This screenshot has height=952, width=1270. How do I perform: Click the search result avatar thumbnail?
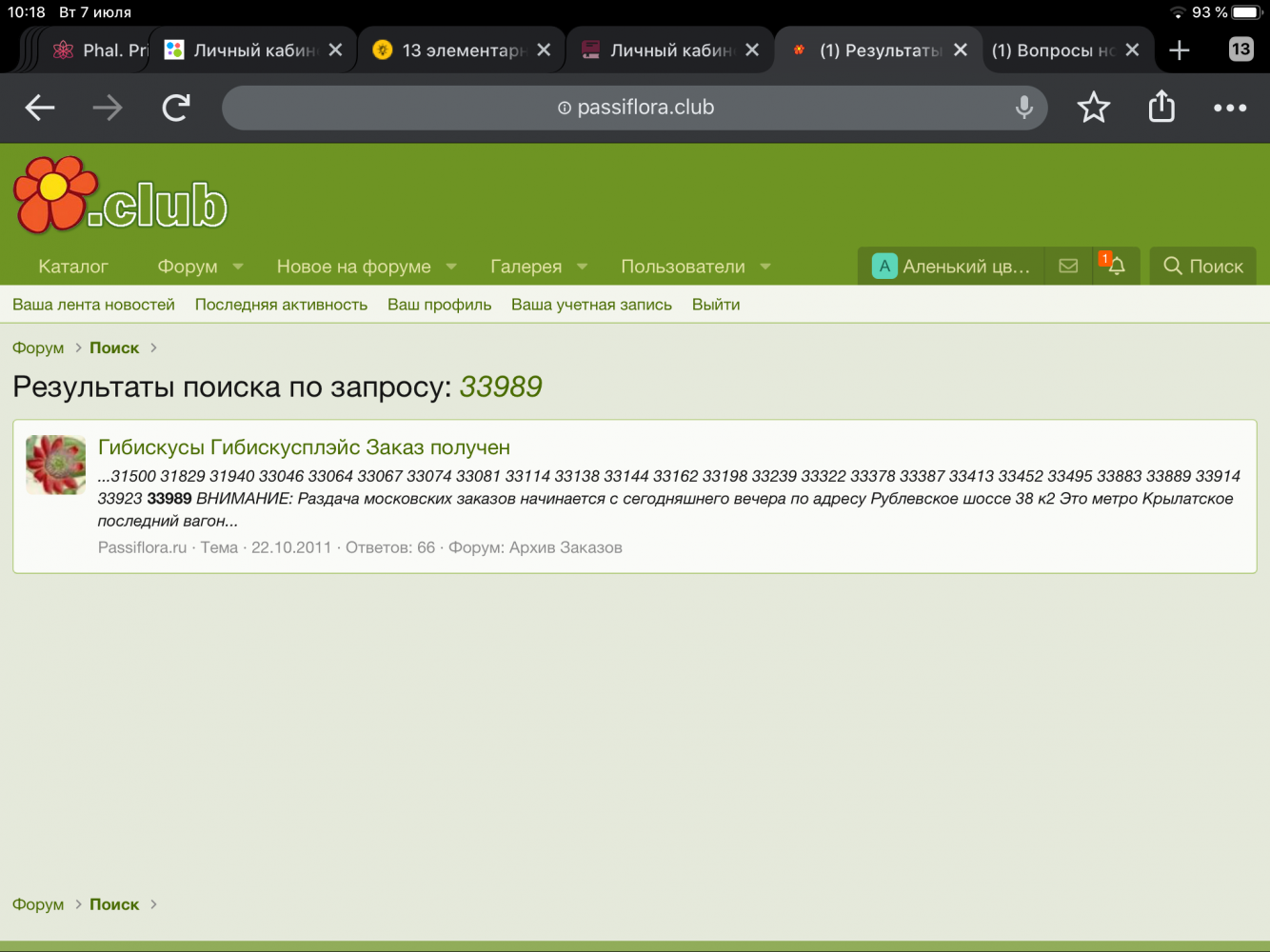55,465
